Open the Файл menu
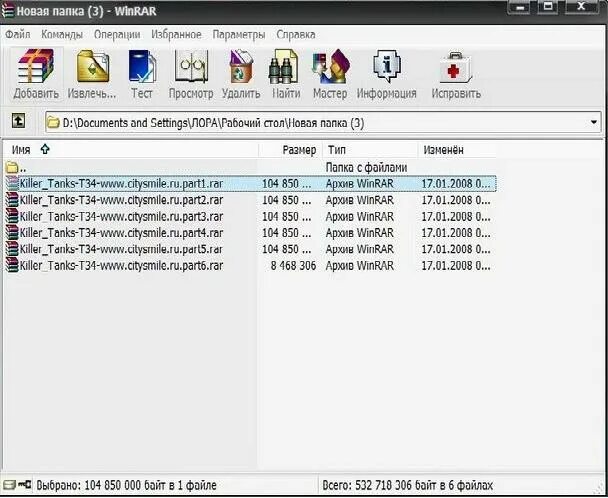This screenshot has height=498, width=608. [17, 35]
